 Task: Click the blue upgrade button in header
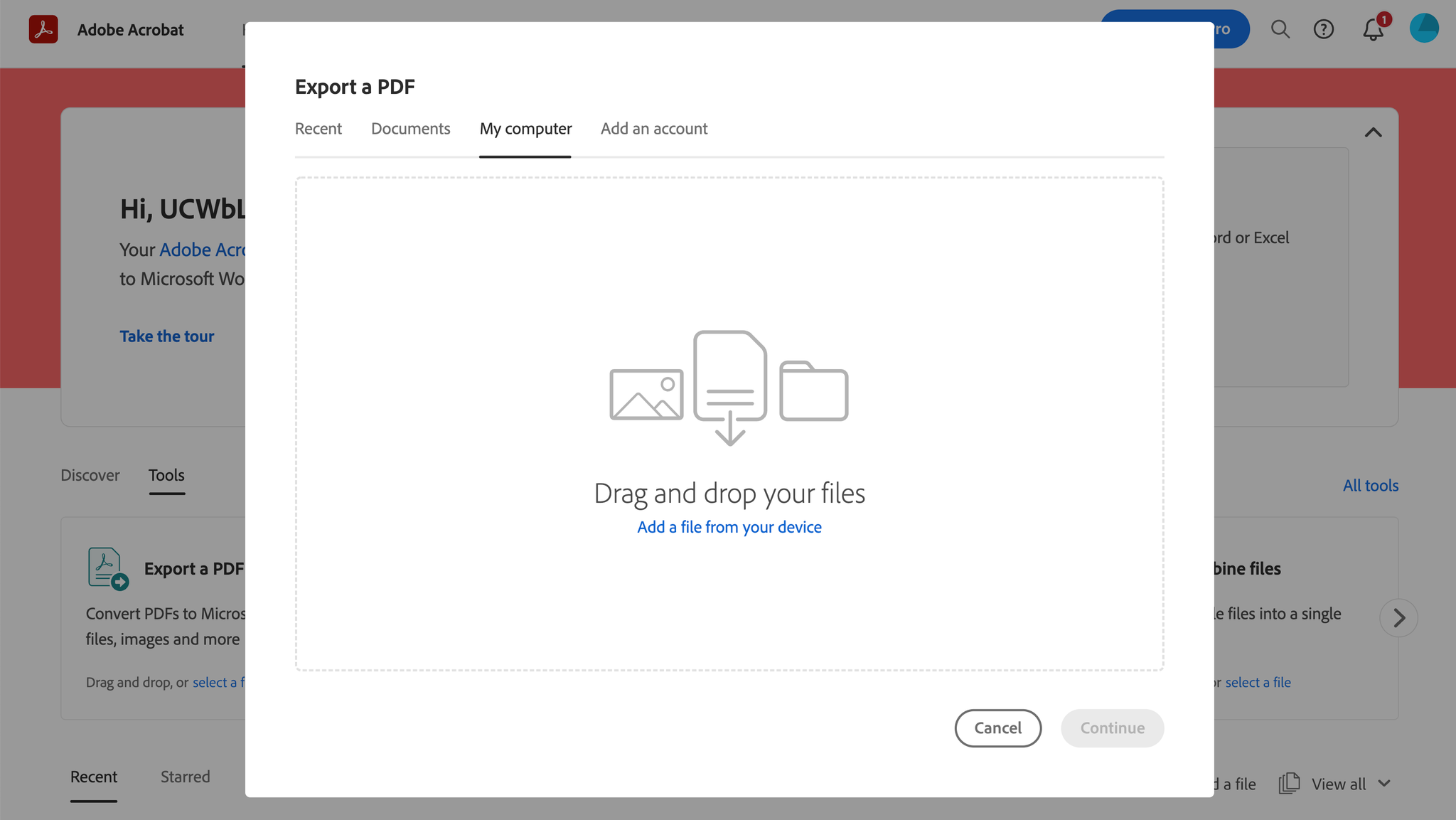click(x=1231, y=29)
